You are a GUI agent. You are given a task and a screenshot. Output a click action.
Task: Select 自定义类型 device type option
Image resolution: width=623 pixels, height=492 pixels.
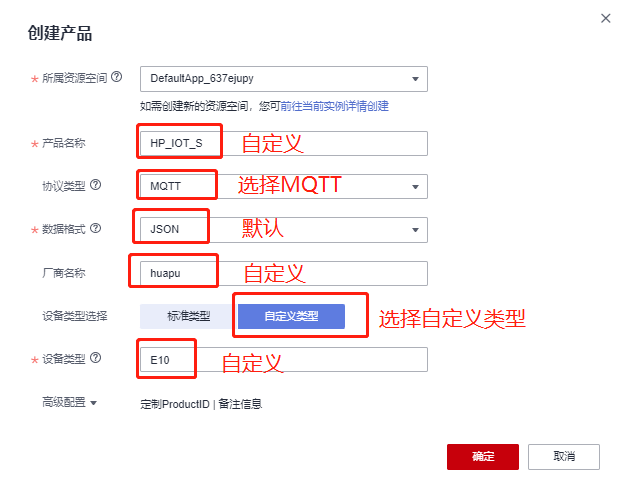291,316
